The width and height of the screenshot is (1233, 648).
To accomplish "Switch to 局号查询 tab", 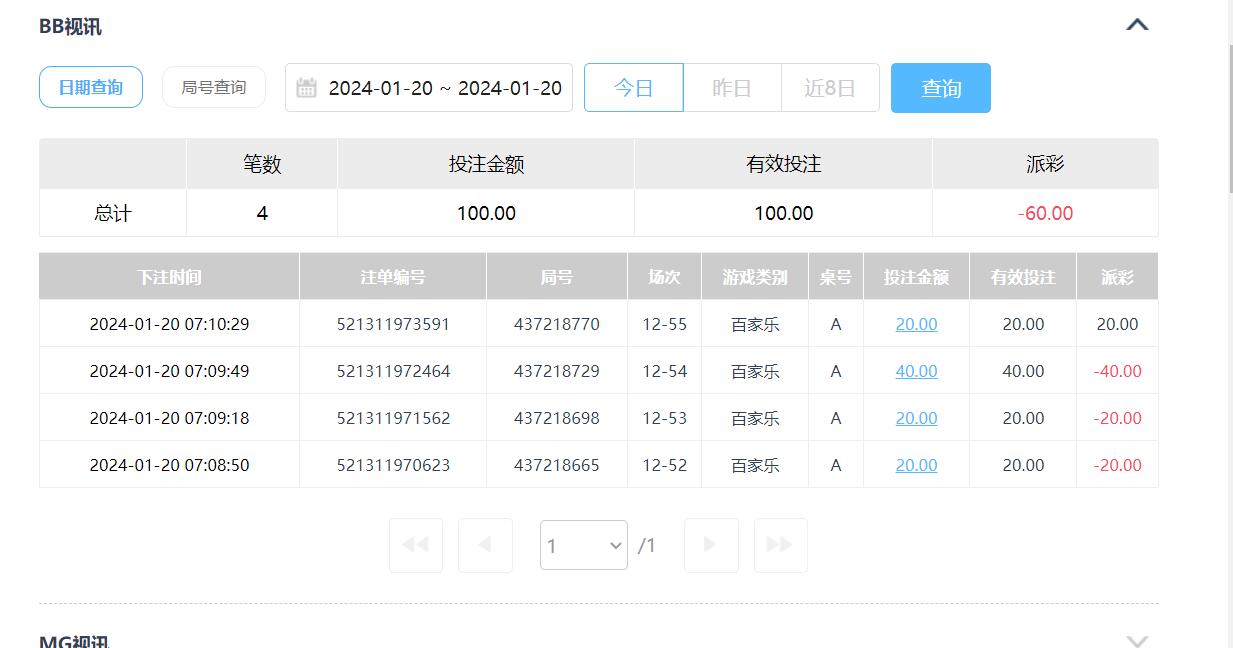I will [x=214, y=88].
